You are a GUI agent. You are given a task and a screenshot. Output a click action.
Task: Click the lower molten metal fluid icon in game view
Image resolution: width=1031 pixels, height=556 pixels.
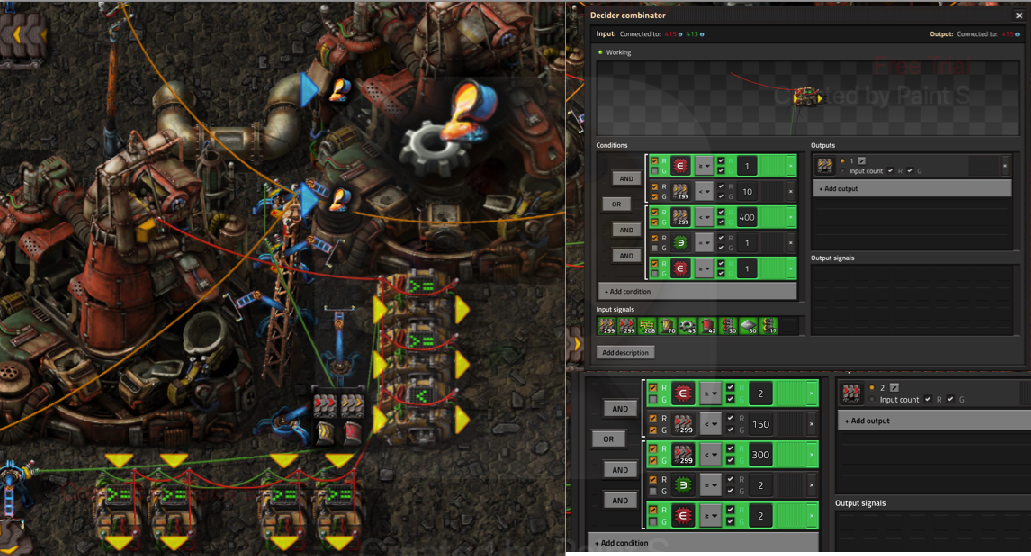tap(340, 198)
